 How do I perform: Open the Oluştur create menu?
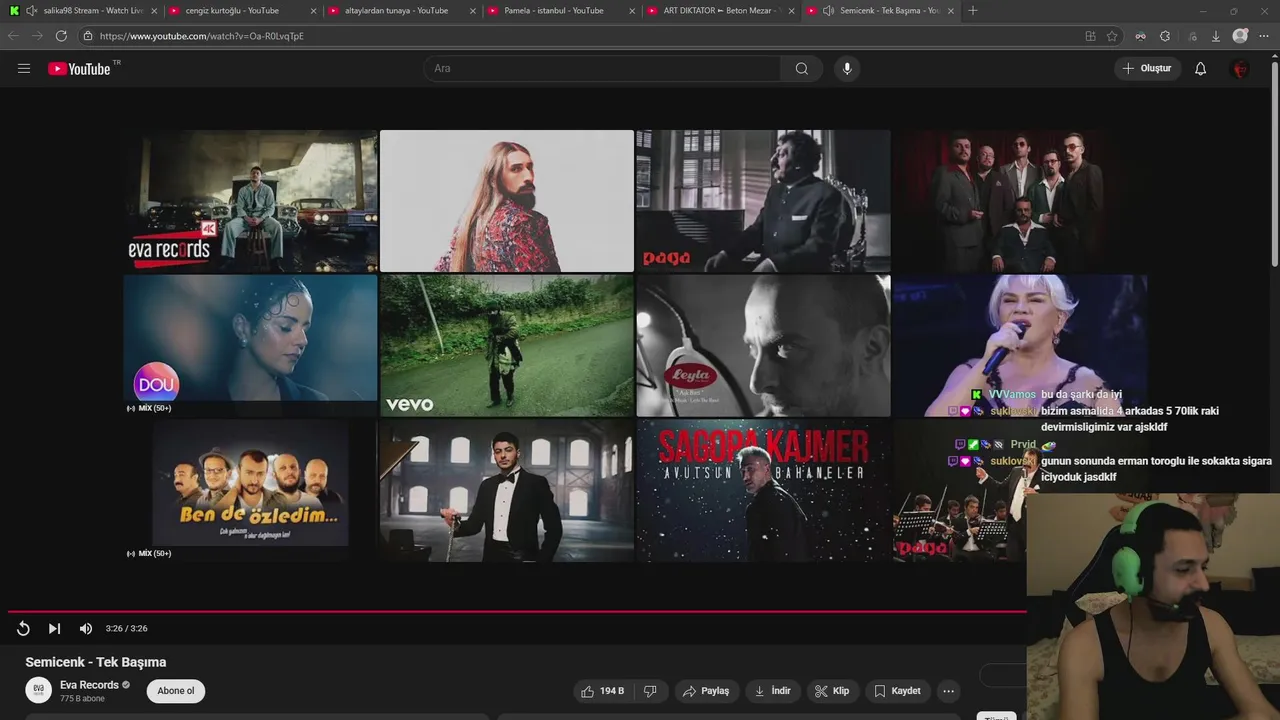[1146, 69]
